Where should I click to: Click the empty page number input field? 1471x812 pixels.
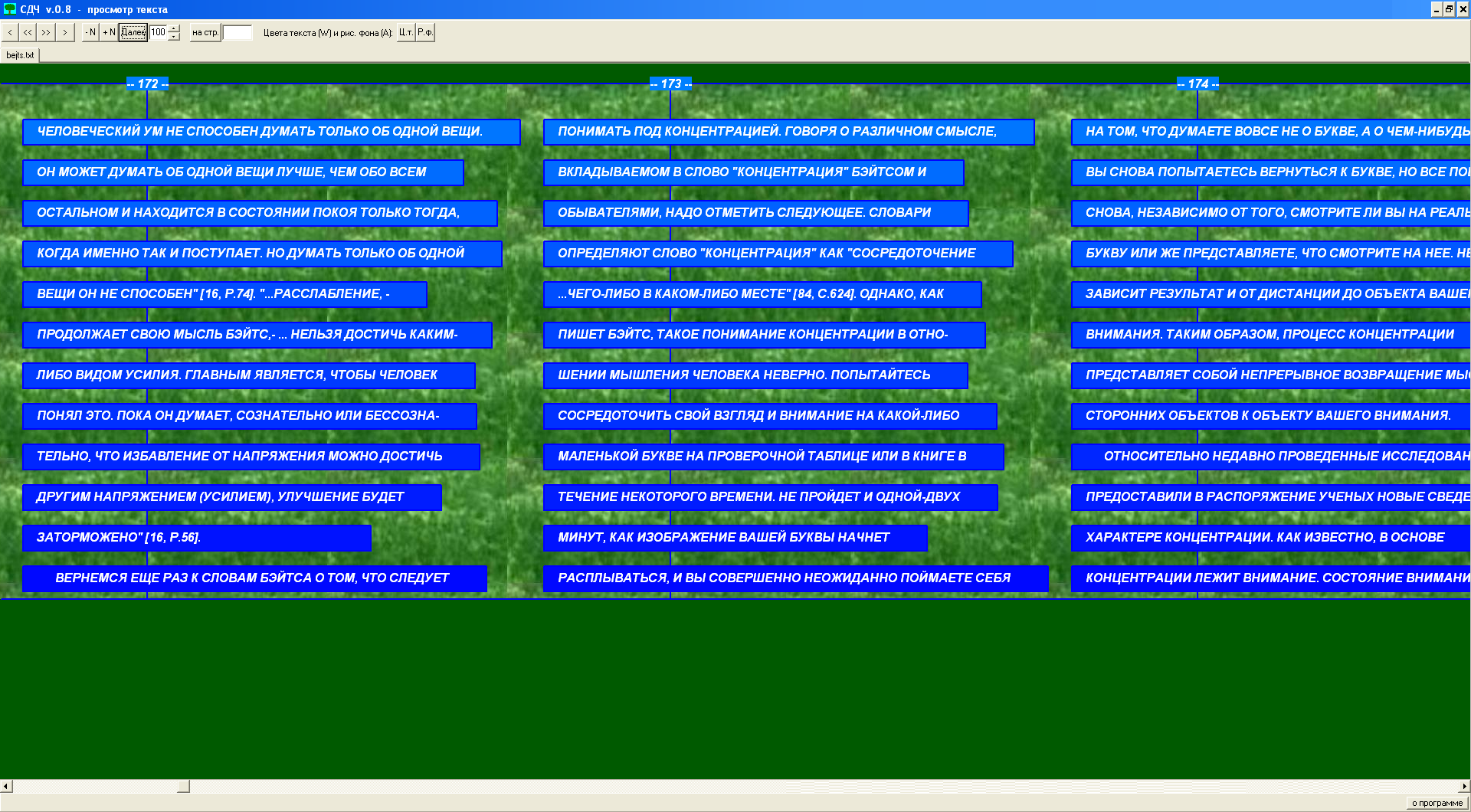click(237, 32)
